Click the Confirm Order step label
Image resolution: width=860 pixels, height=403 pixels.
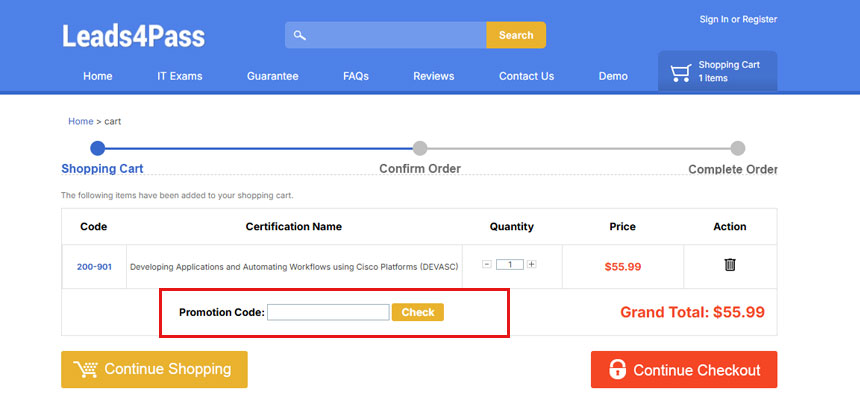(x=420, y=169)
